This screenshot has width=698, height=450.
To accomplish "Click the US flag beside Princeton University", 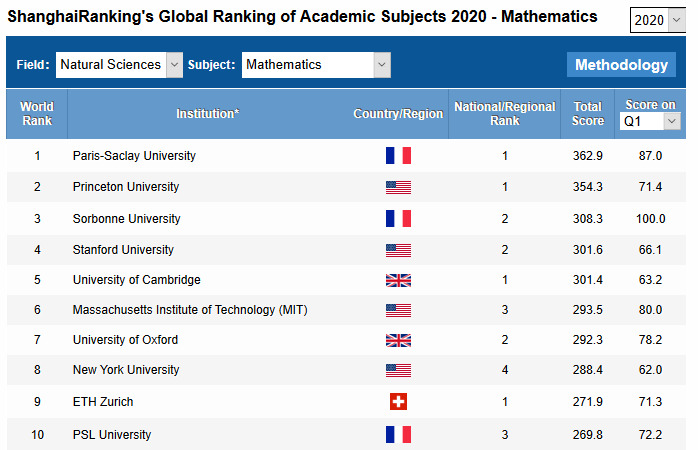I will [x=398, y=187].
